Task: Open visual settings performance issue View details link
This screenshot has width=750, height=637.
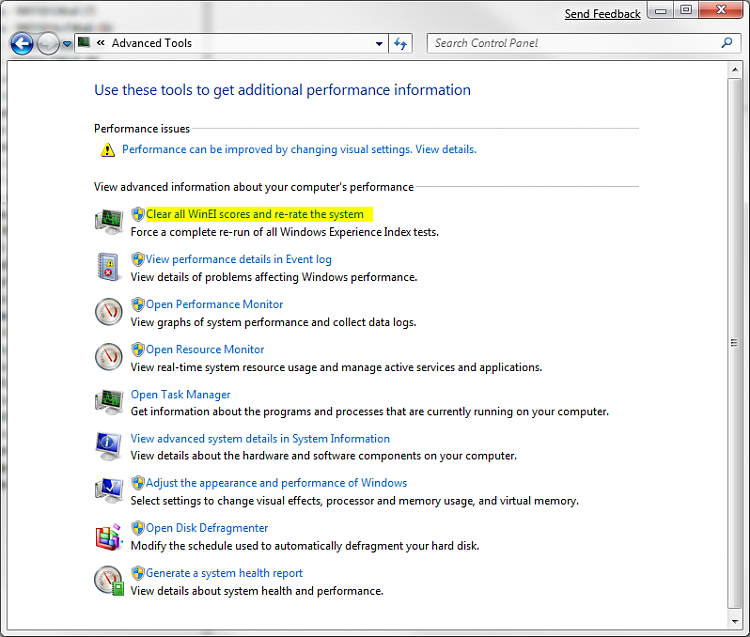Action: pyautogui.click(x=299, y=149)
